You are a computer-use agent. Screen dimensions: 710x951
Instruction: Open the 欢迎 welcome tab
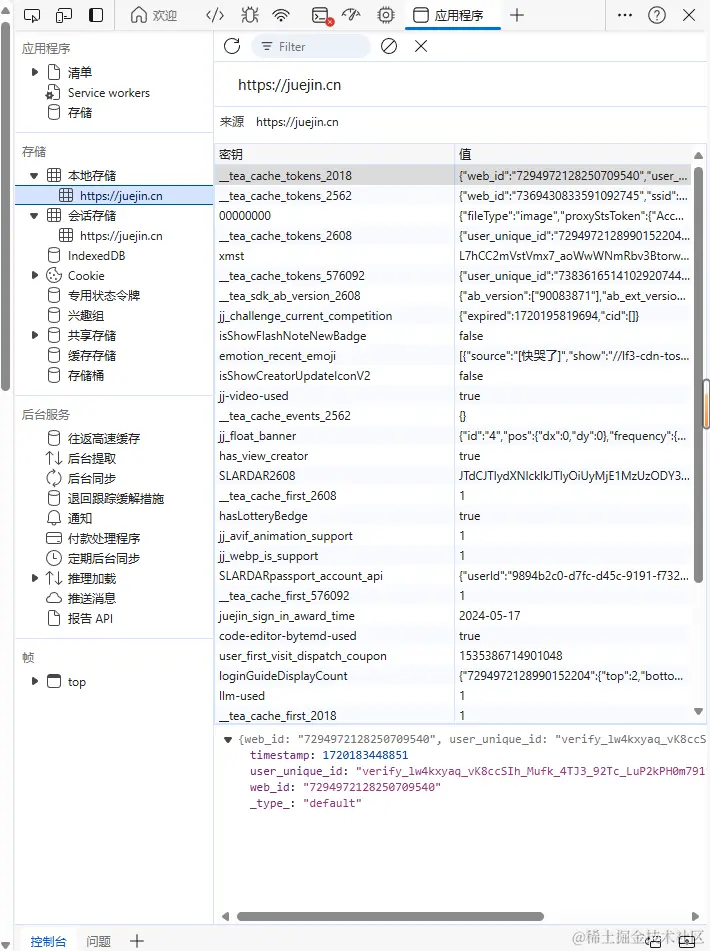point(153,15)
